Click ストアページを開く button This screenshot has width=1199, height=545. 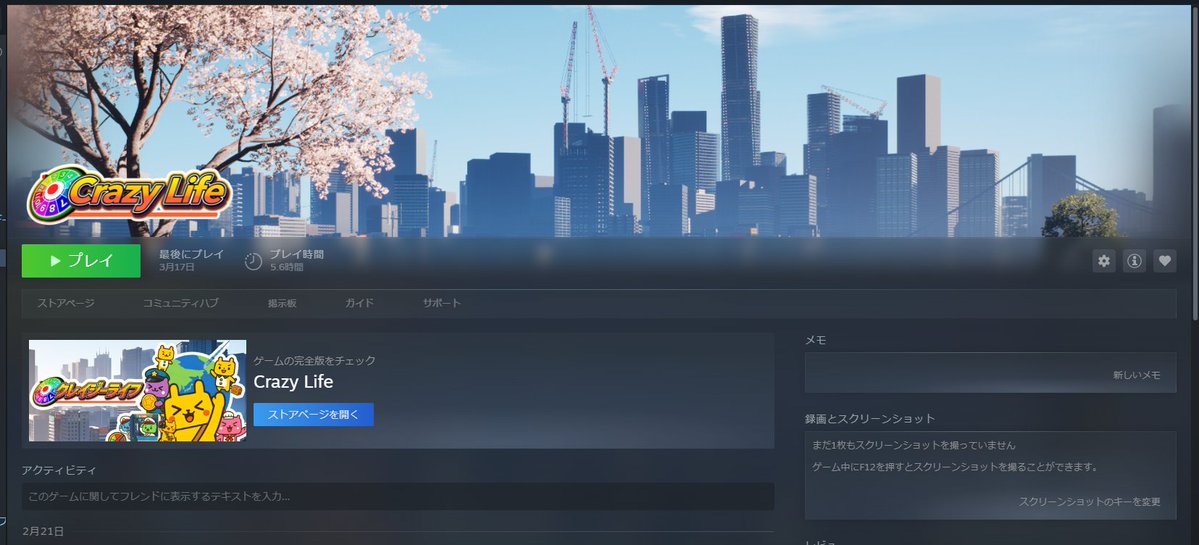(x=314, y=414)
